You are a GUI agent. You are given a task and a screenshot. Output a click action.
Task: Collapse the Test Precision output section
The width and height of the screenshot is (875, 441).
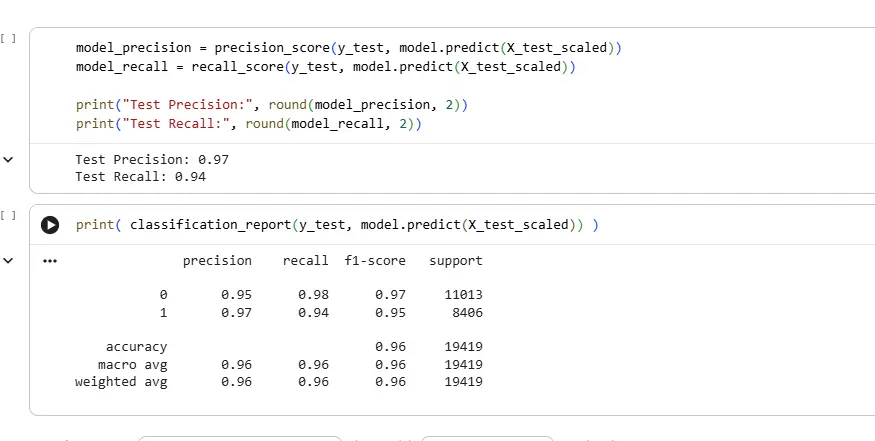[9, 160]
